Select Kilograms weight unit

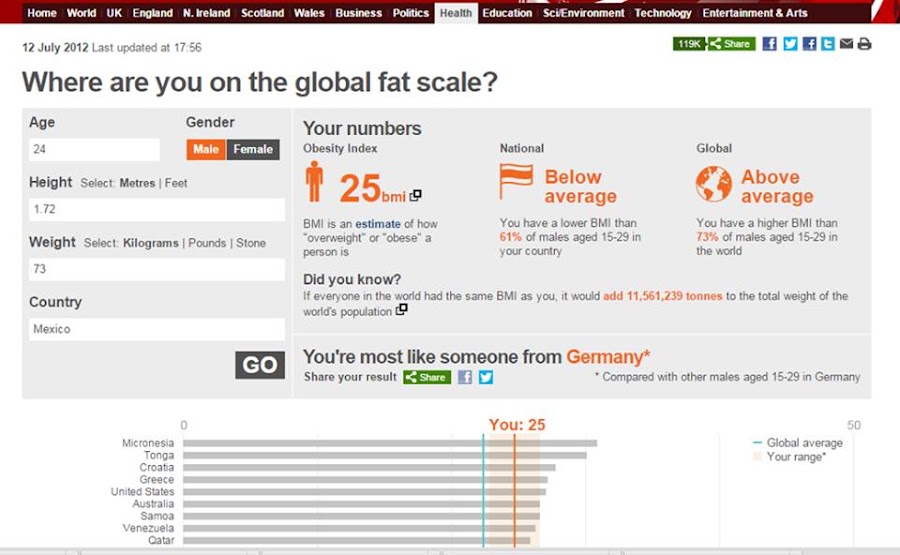coord(150,243)
